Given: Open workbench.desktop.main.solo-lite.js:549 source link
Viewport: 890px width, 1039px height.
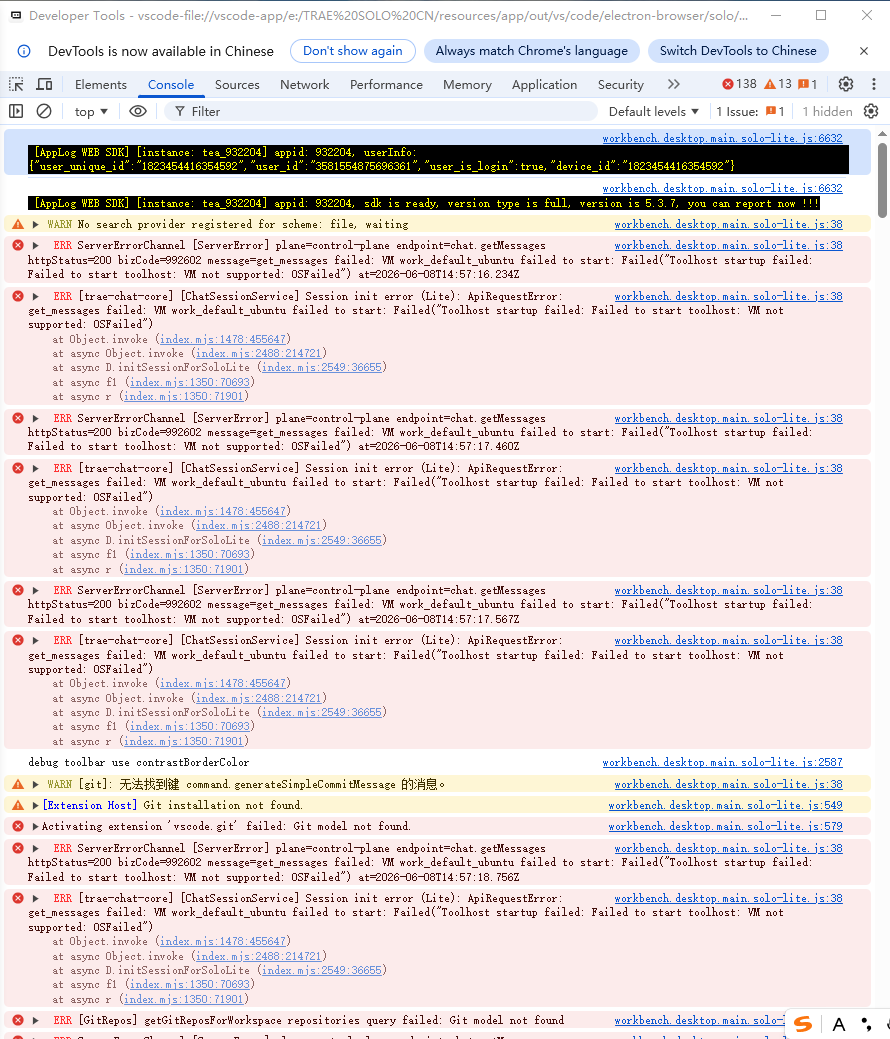Looking at the screenshot, I should tap(726, 806).
